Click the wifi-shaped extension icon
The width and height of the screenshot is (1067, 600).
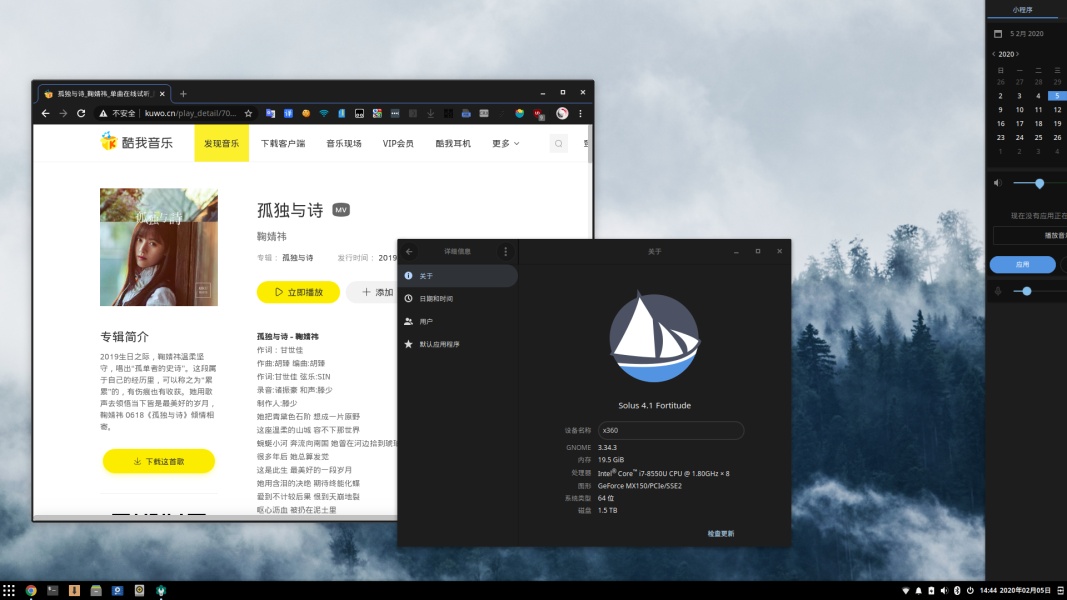(324, 114)
